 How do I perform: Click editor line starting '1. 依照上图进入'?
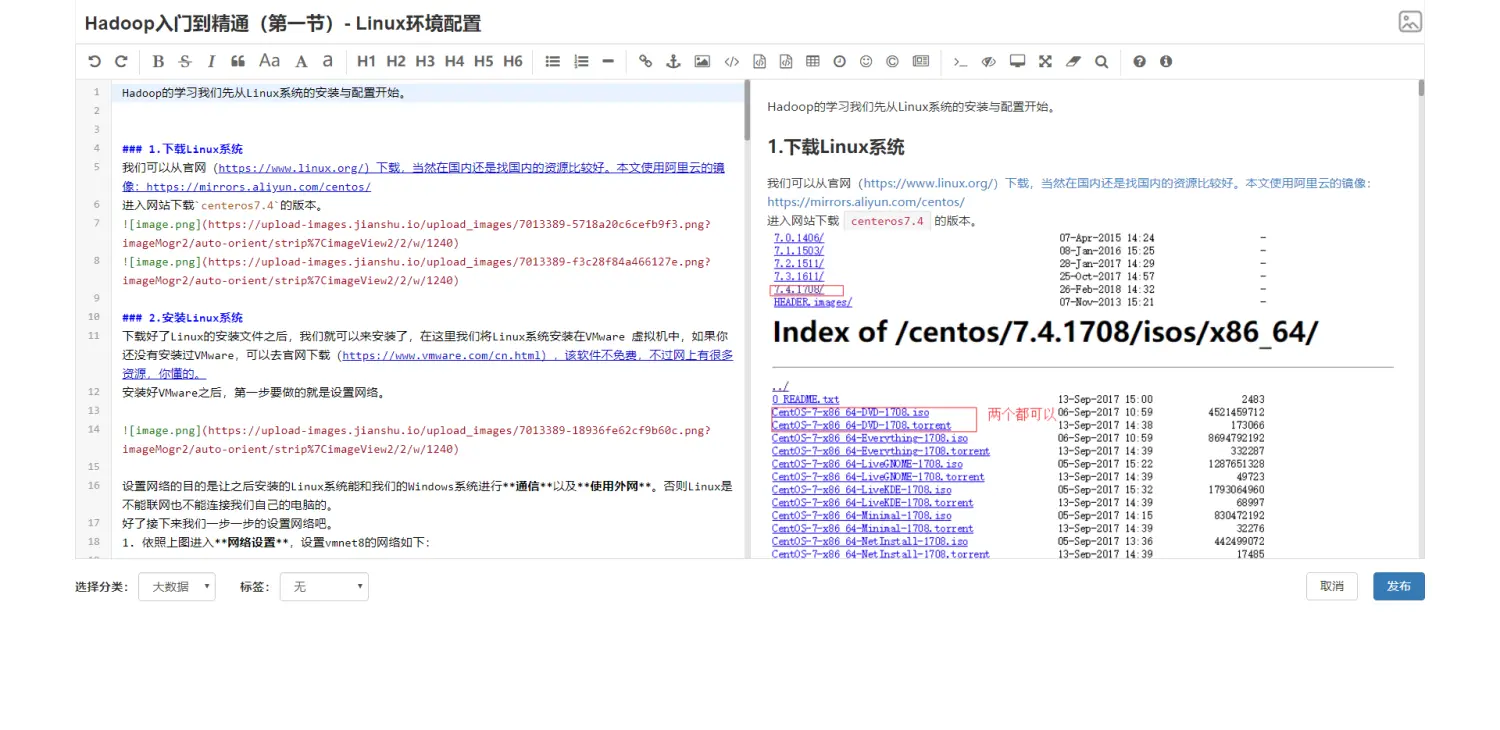coord(275,543)
